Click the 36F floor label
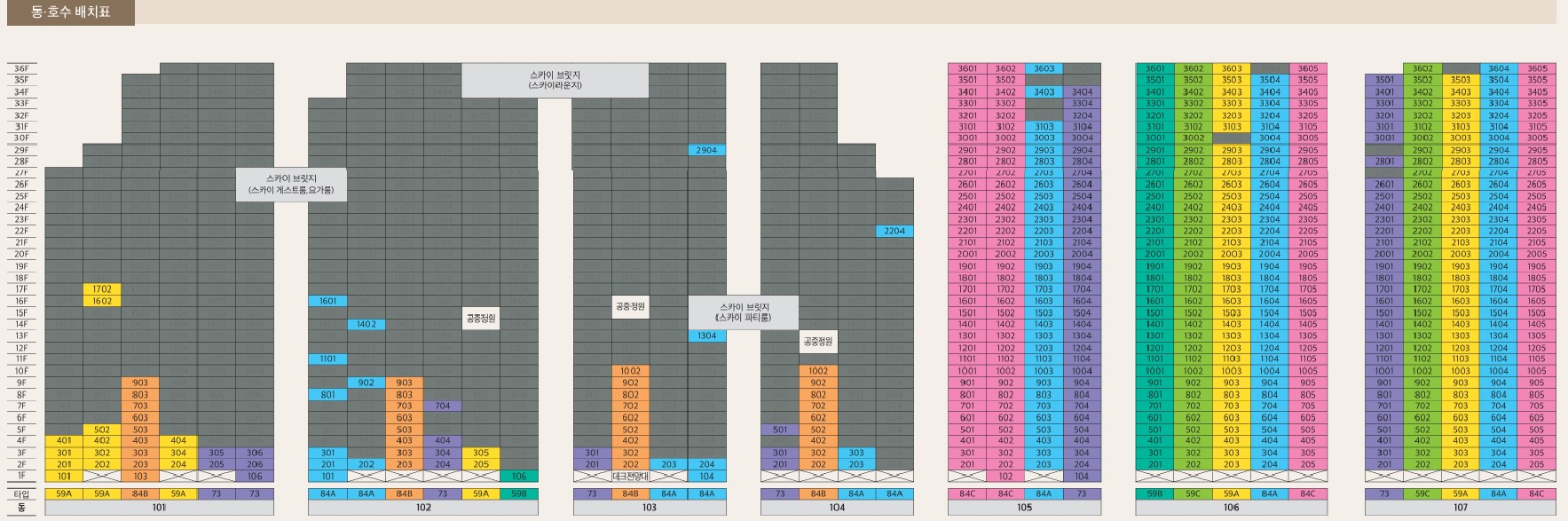This screenshot has width=1568, height=521. (21, 68)
